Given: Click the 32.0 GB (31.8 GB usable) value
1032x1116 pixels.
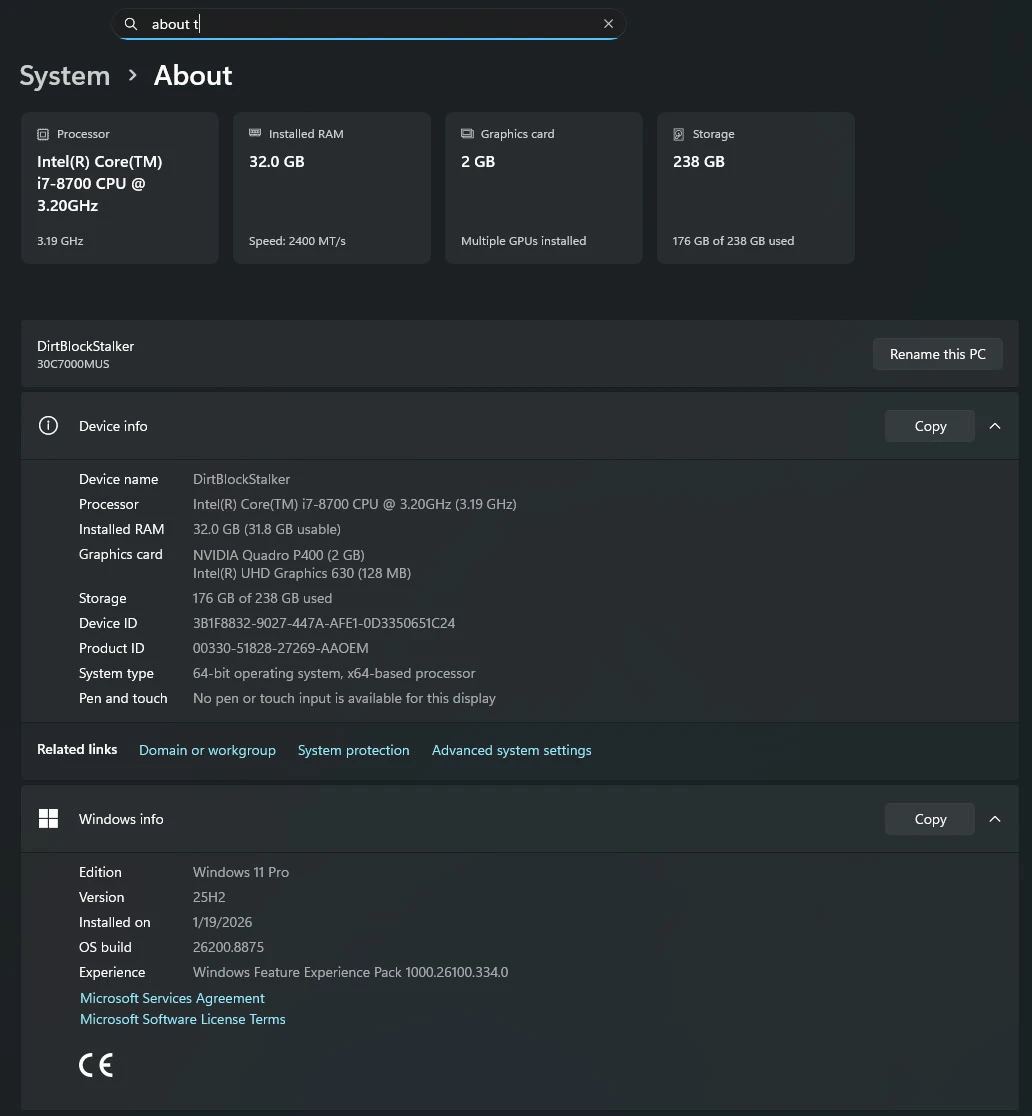Looking at the screenshot, I should coord(267,529).
